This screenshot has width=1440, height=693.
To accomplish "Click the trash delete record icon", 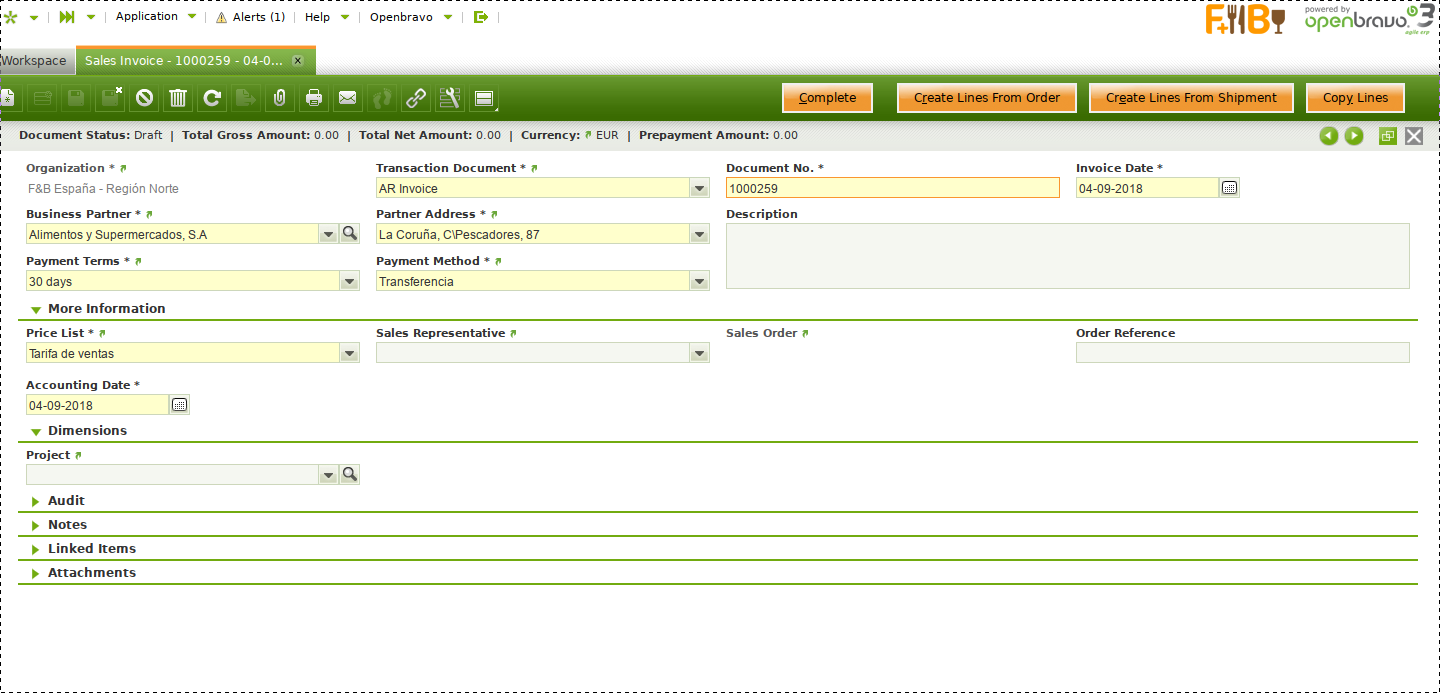I will (x=178, y=98).
